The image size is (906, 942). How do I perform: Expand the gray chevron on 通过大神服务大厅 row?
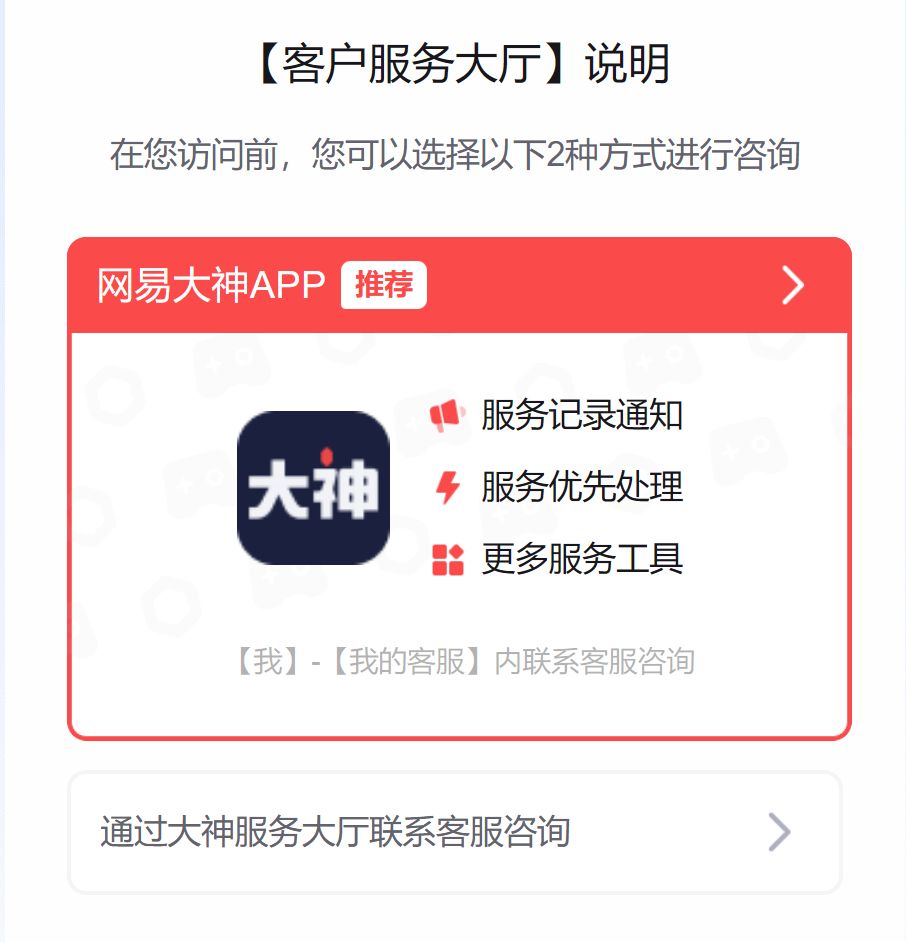[x=779, y=832]
